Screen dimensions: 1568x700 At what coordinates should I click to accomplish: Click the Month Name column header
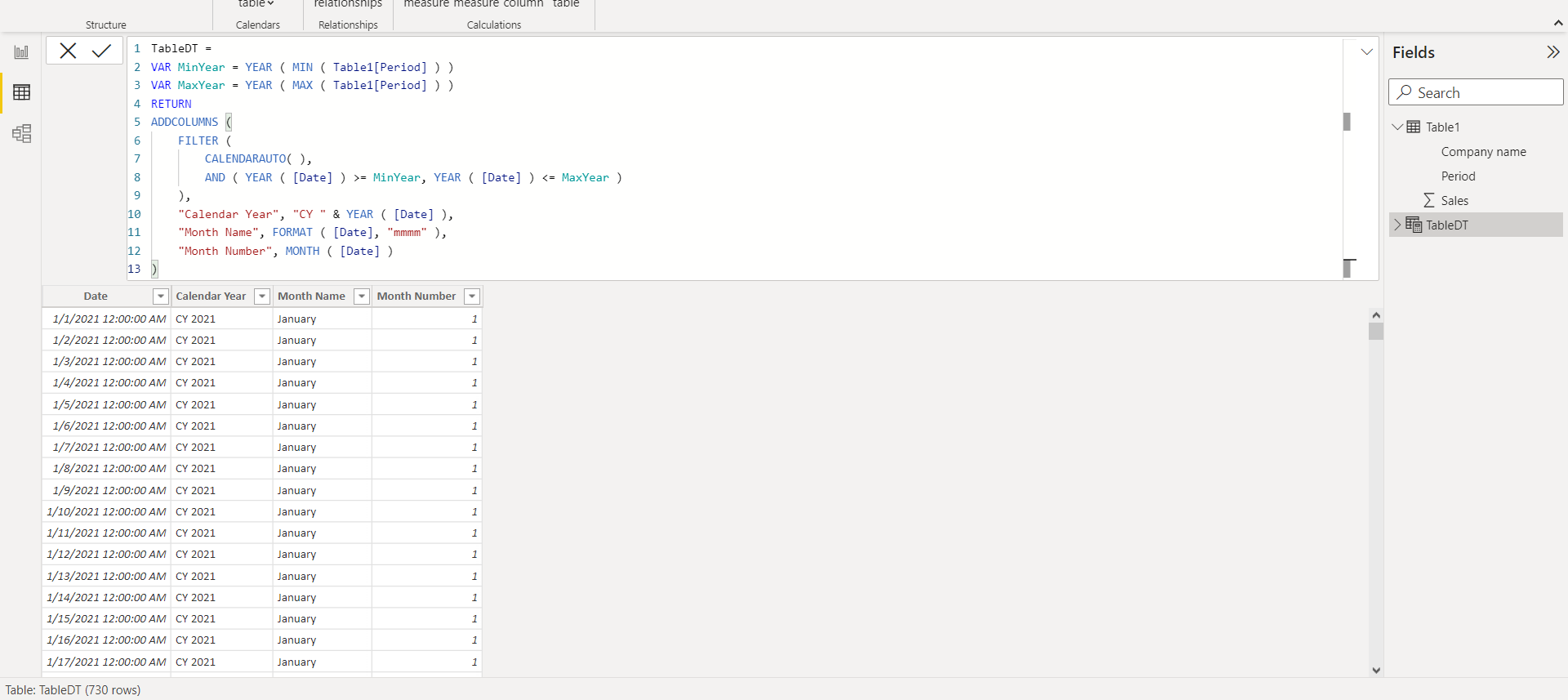click(x=311, y=296)
